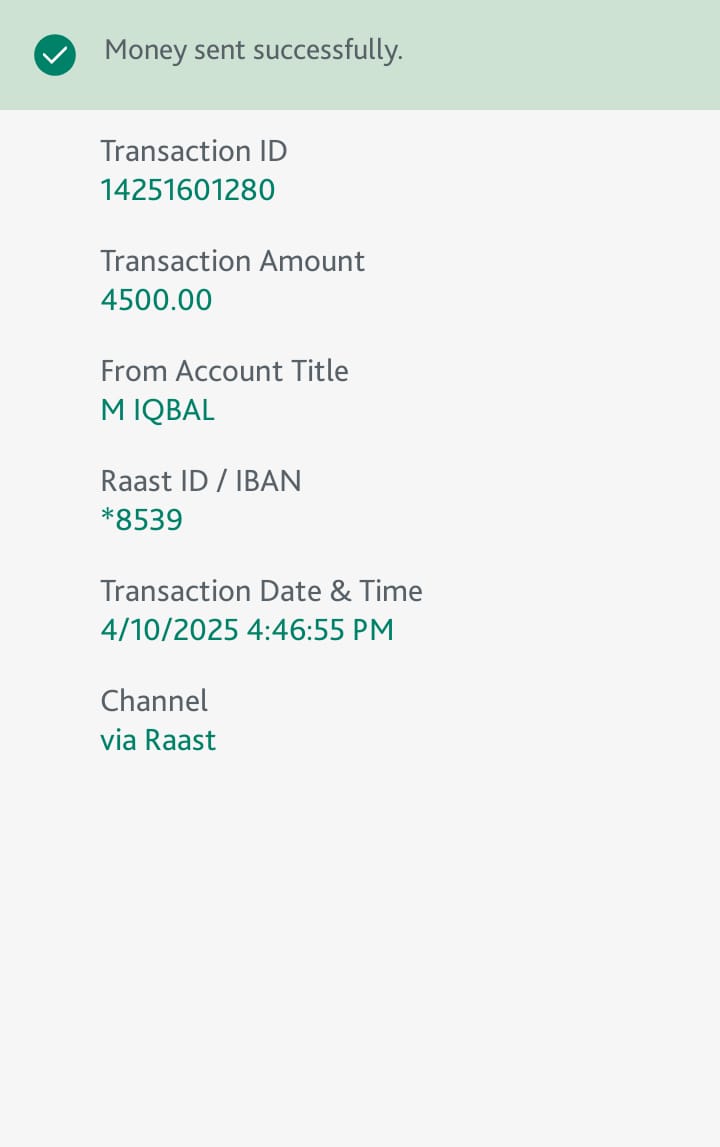
Task: Select 'Raast' in the channel value
Action: click(180, 740)
